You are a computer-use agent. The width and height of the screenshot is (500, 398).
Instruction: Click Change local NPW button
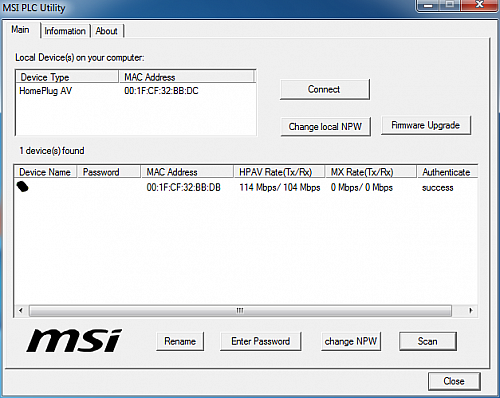tap(325, 127)
